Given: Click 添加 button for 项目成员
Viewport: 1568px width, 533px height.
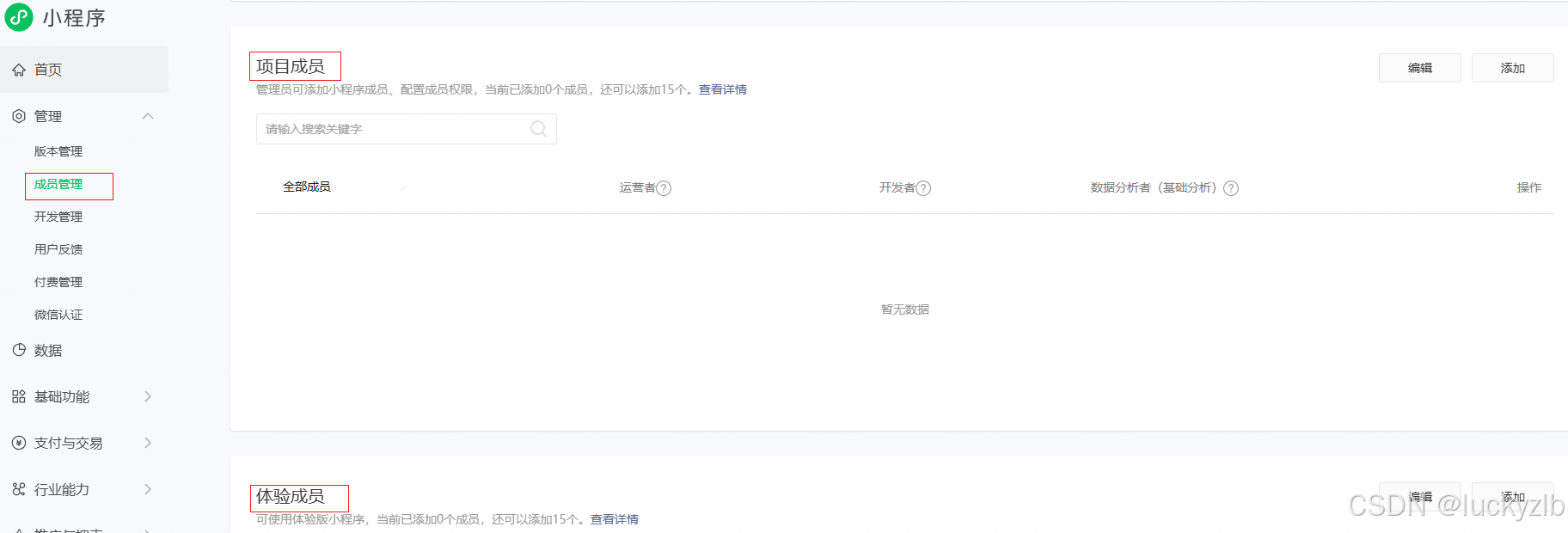Looking at the screenshot, I should (1513, 68).
